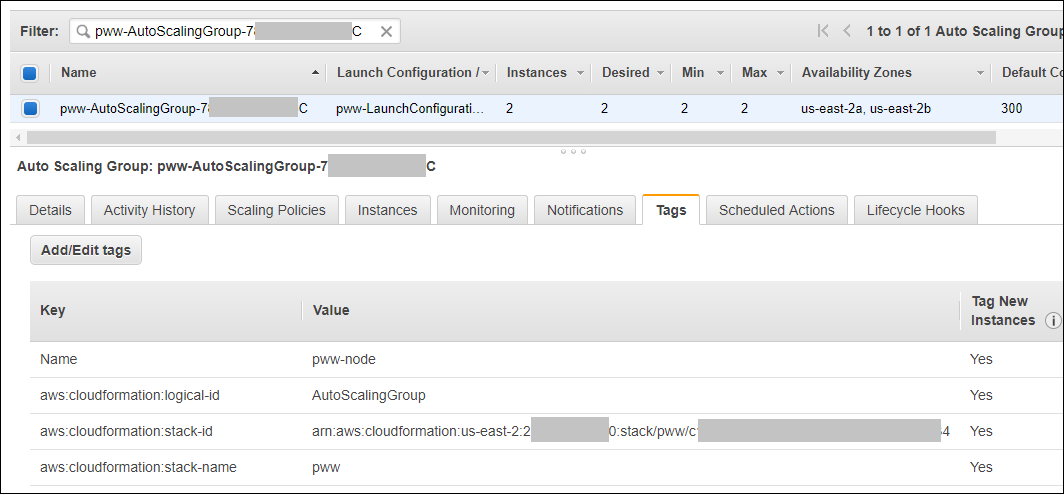Viewport: 1064px width, 495px height.
Task: Go to first page of results
Action: click(823, 31)
